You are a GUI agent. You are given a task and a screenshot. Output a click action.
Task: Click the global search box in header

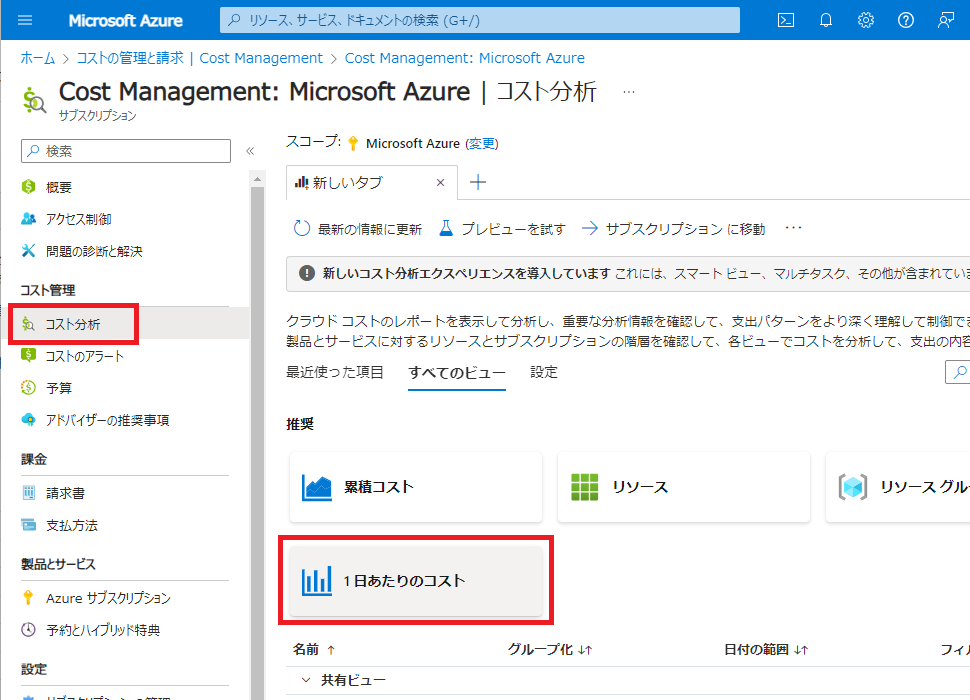point(480,20)
